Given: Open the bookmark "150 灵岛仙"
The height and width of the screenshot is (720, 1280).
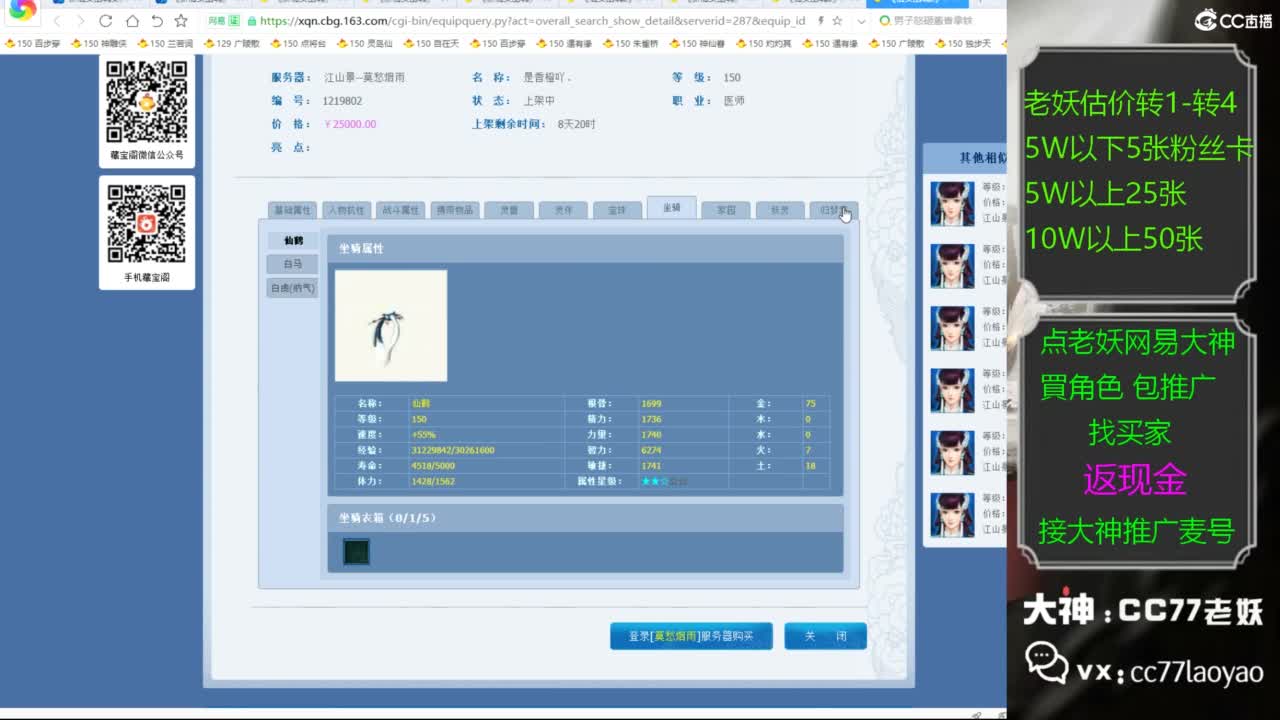Looking at the screenshot, I should [x=364, y=44].
